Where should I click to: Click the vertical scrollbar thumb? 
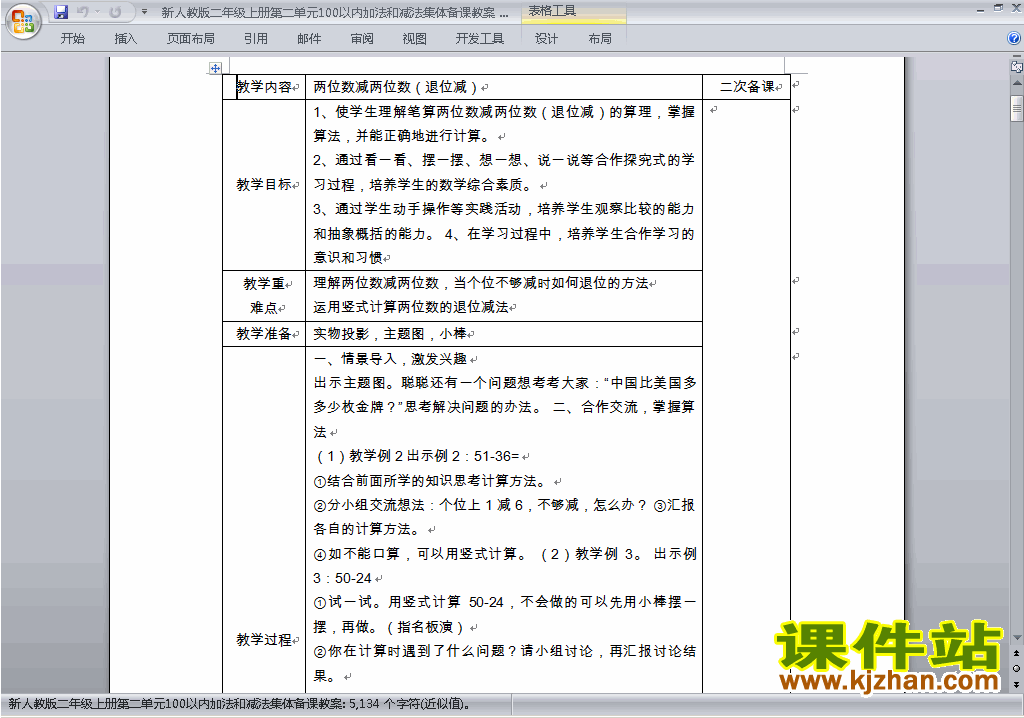pos(1017,108)
